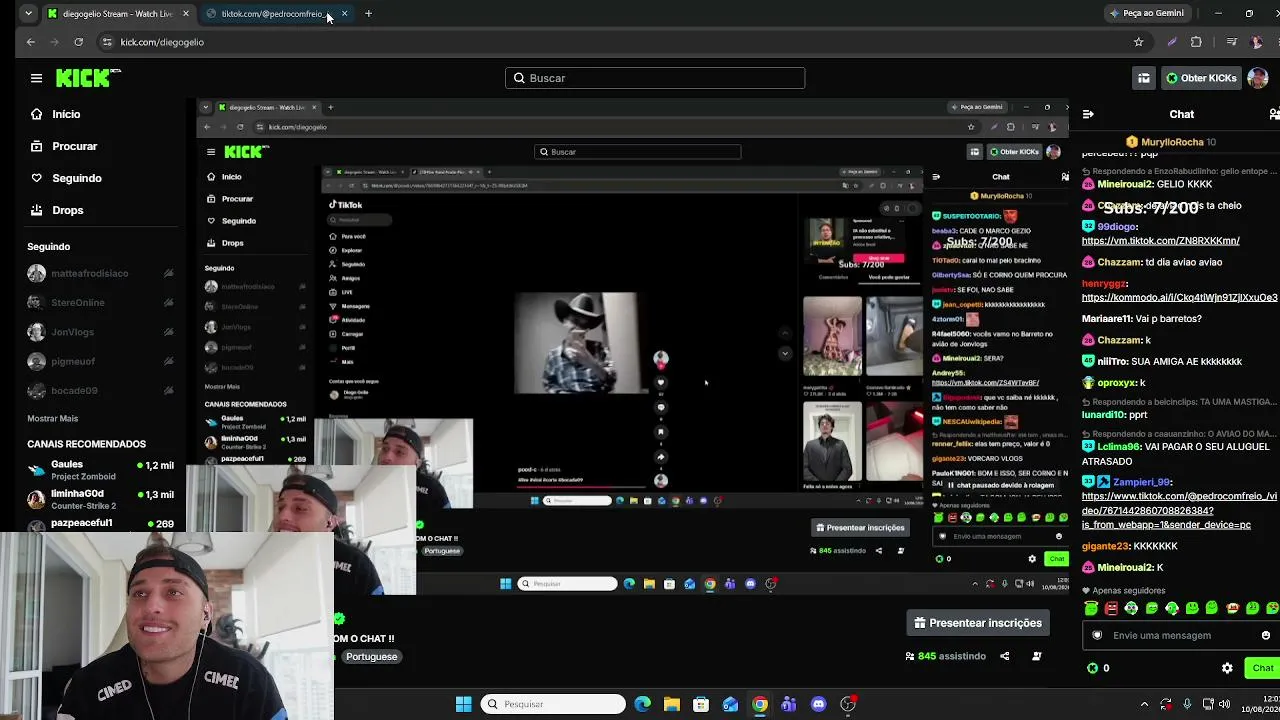
Task: Click the Procurar browse icon in sidebar
Action: pyautogui.click(x=37, y=146)
